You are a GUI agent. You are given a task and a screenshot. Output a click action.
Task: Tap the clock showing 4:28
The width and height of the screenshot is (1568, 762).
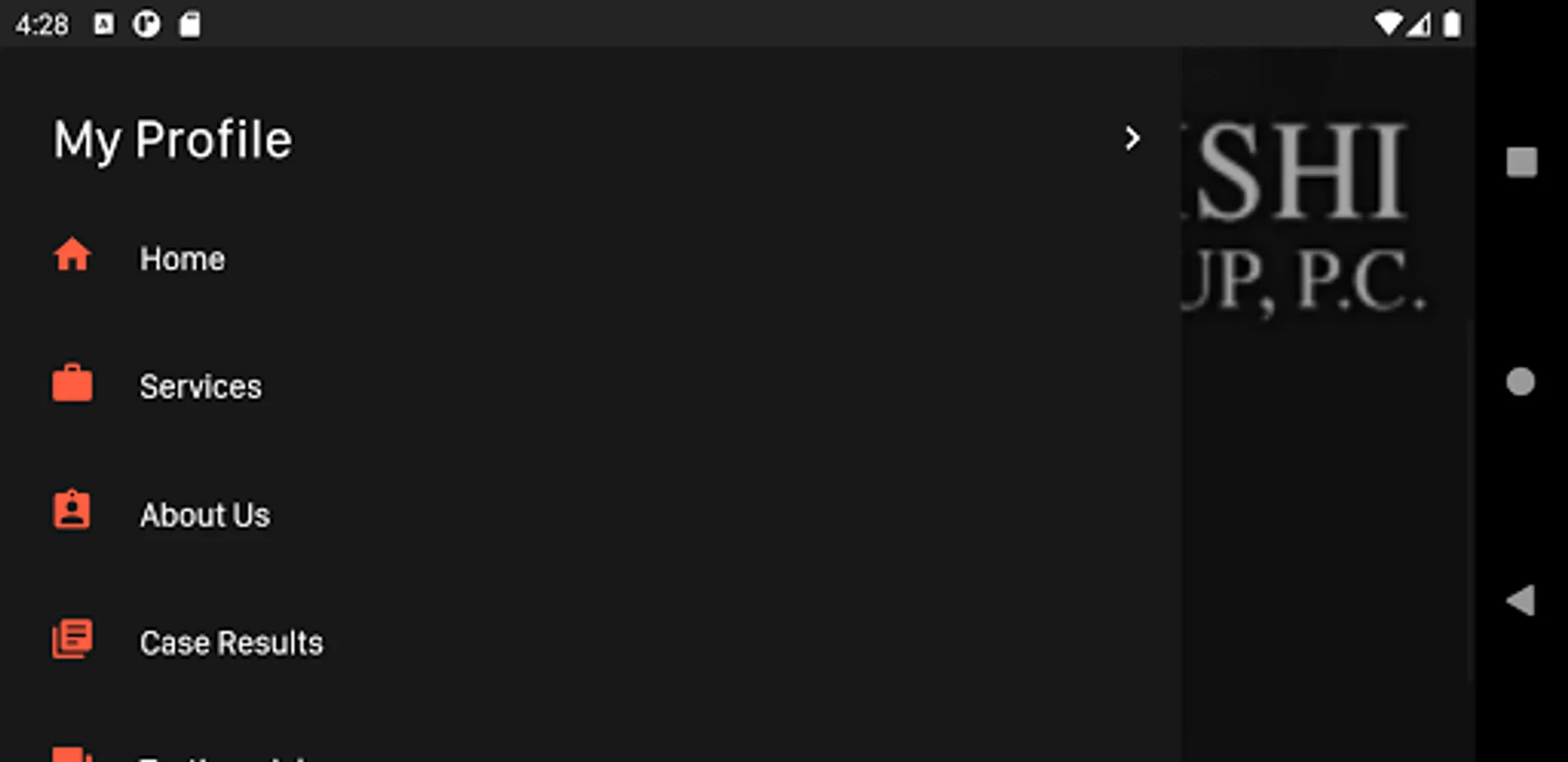[x=42, y=25]
